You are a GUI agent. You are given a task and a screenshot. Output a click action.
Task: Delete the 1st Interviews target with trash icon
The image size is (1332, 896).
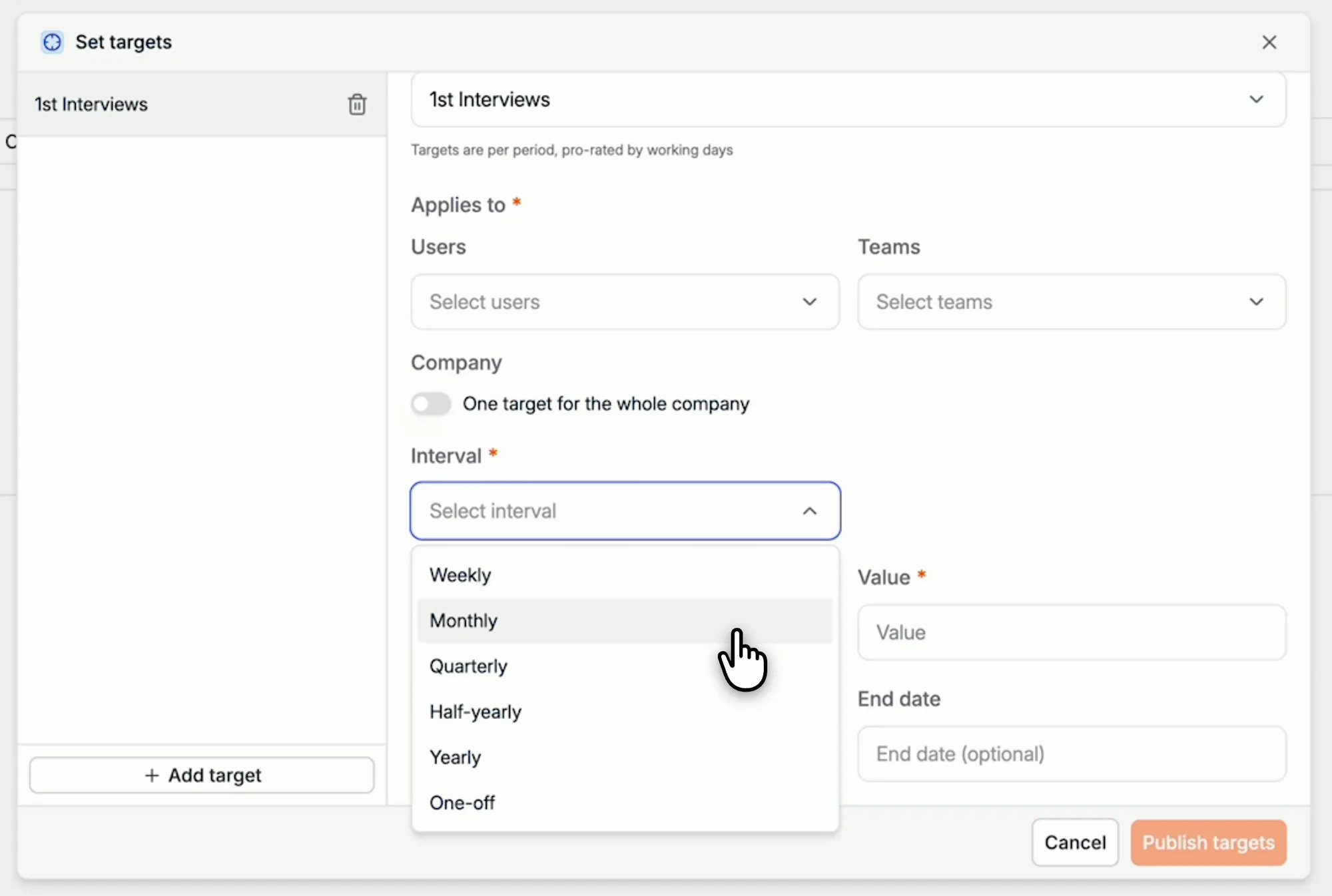tap(357, 105)
